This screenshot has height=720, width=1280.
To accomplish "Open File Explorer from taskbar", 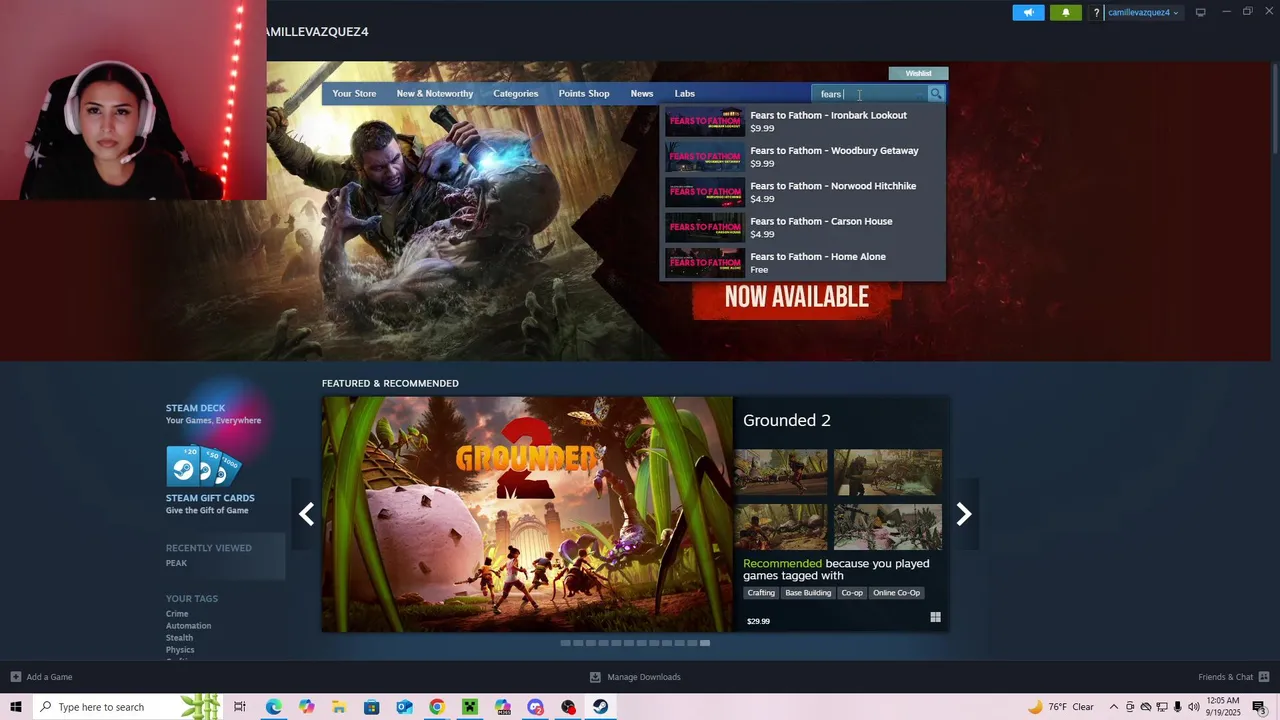I will click(339, 707).
